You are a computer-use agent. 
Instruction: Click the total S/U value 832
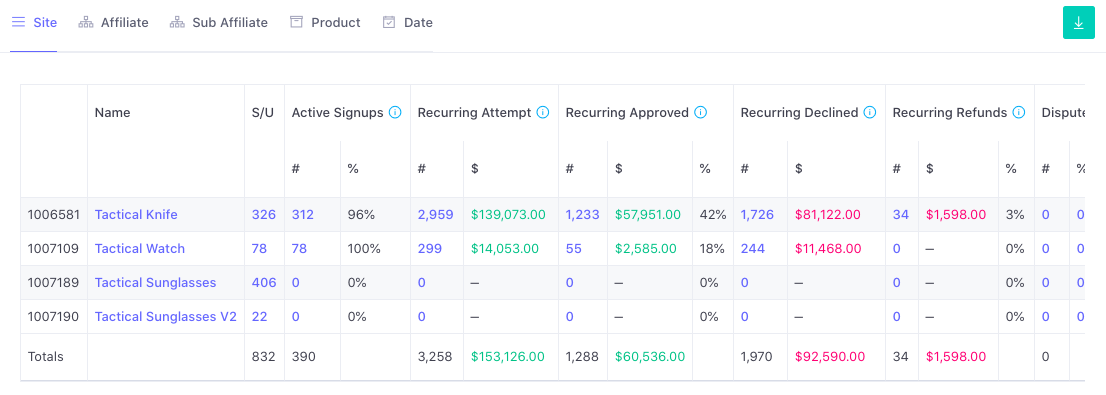[264, 357]
